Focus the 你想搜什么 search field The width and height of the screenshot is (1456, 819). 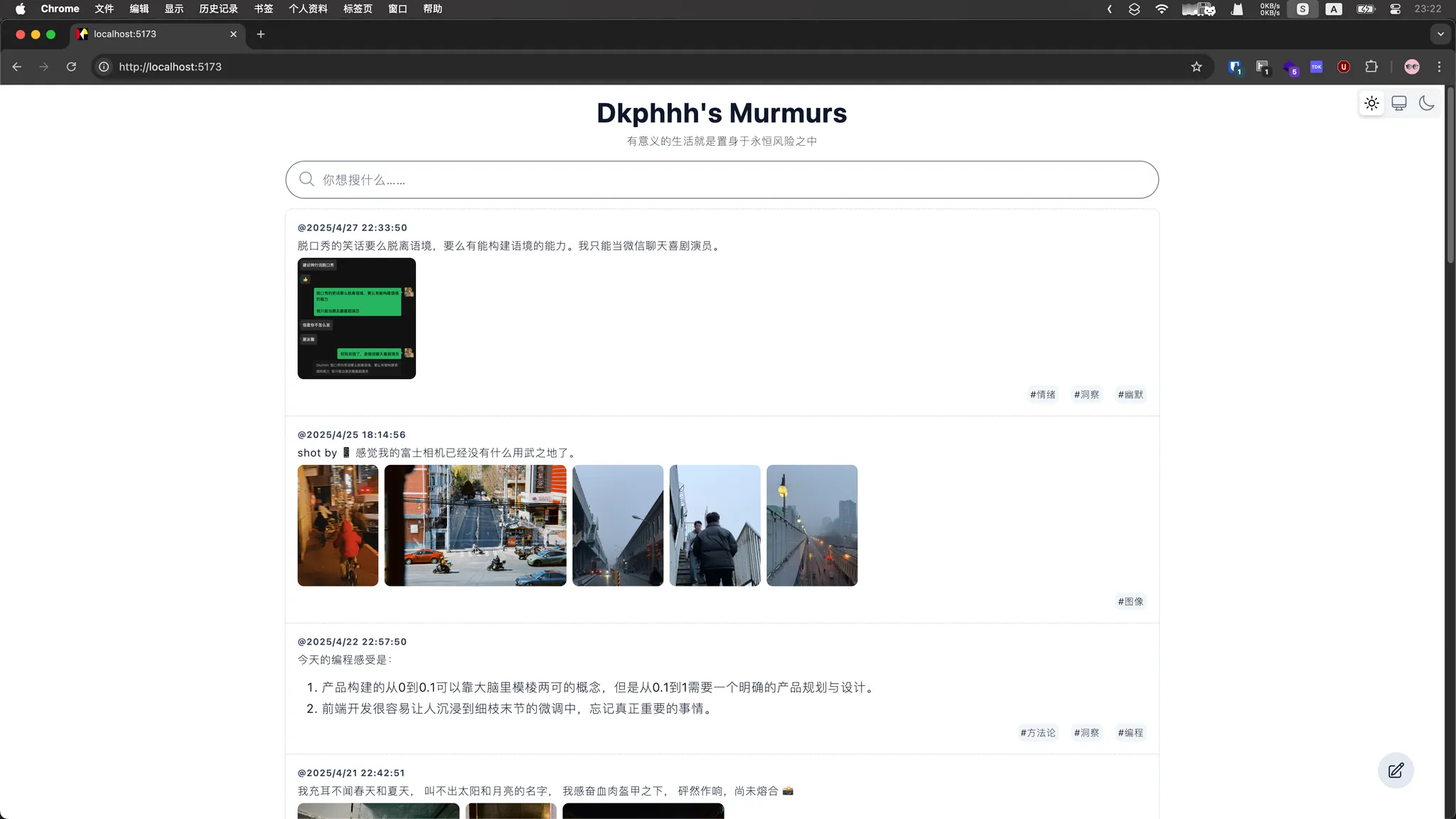point(722,180)
